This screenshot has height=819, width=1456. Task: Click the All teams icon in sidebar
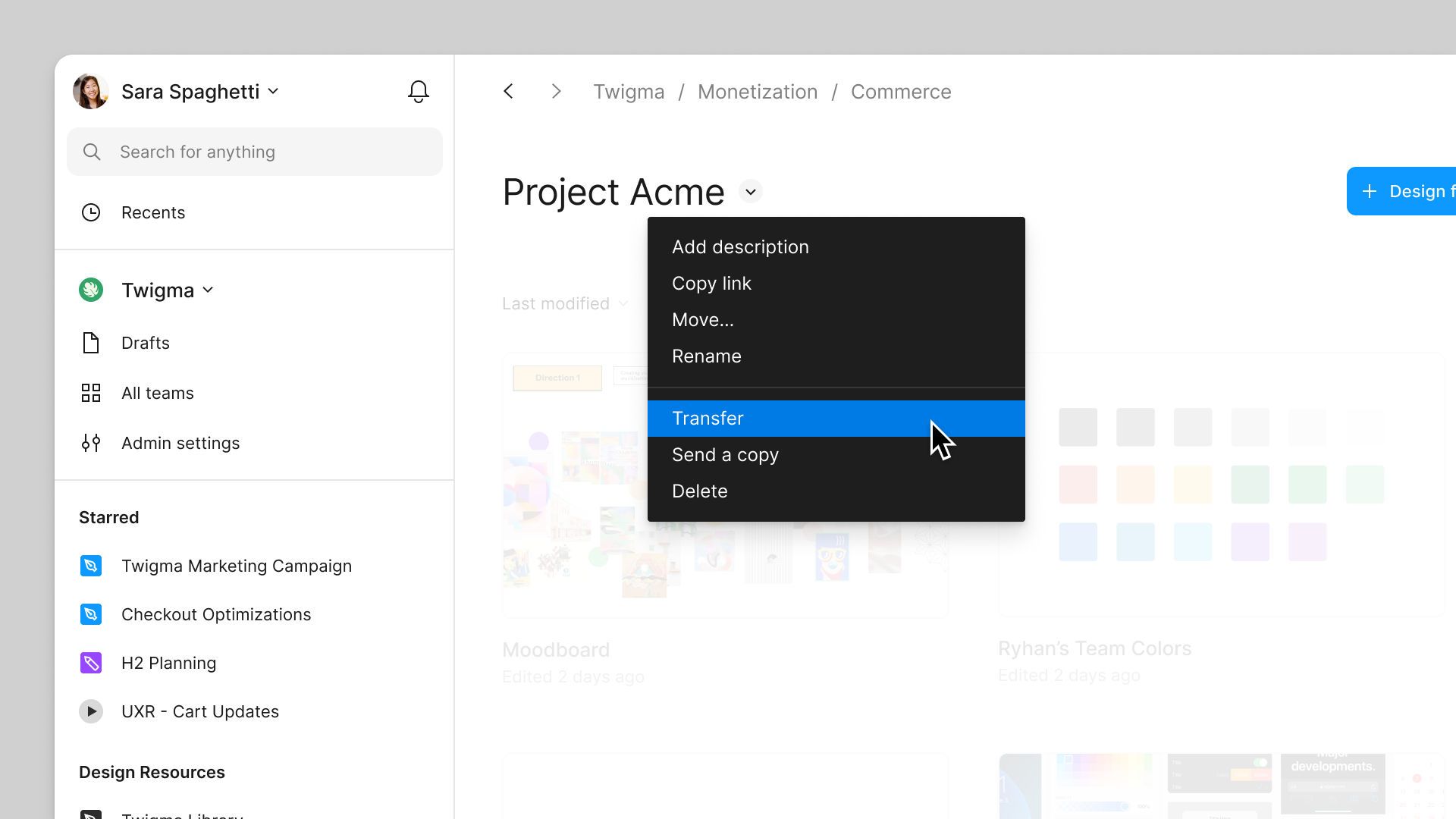pyautogui.click(x=91, y=392)
